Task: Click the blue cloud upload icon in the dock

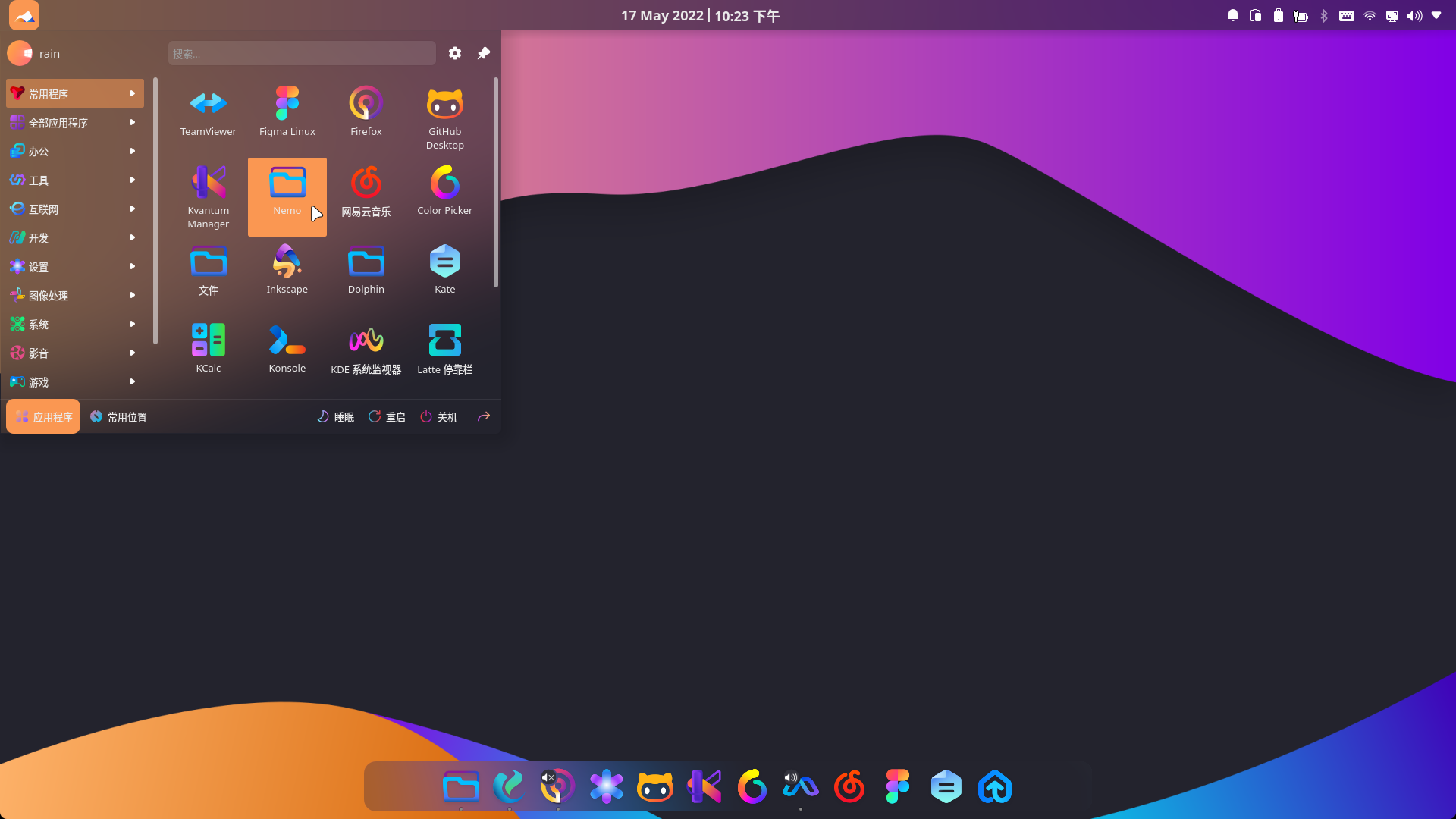Action: click(x=995, y=786)
